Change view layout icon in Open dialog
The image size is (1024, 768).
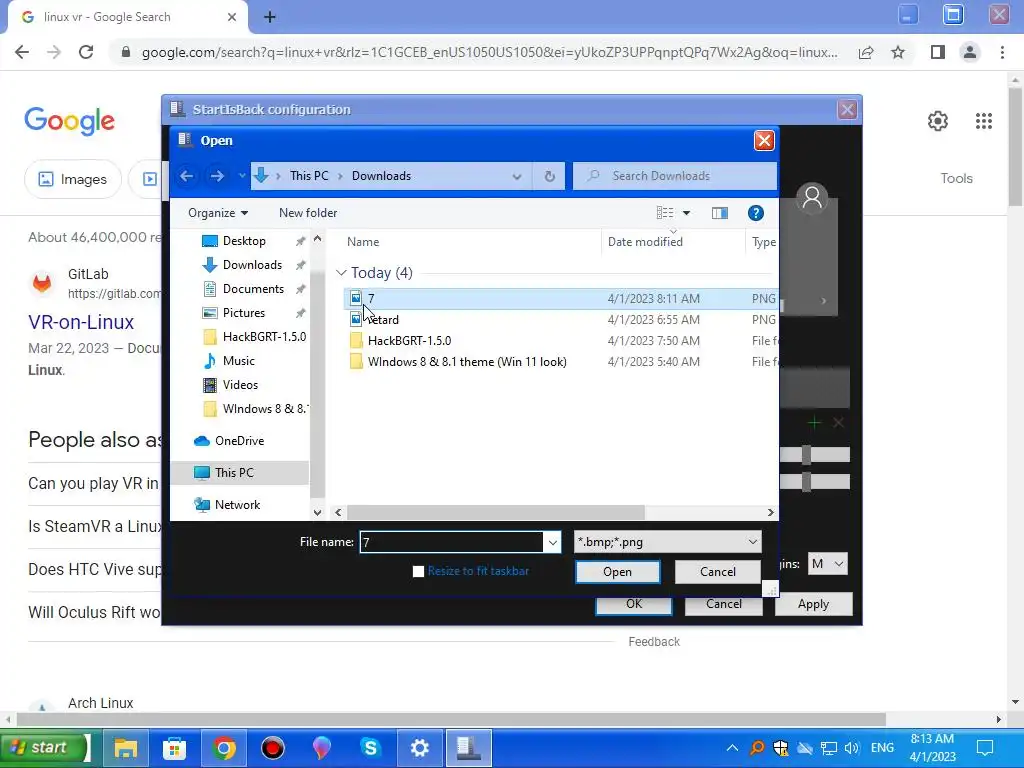[x=665, y=213]
